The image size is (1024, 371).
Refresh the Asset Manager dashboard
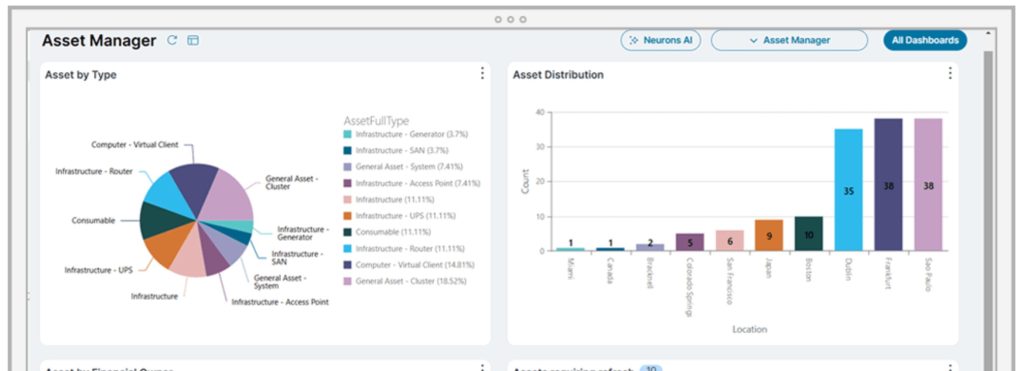tap(172, 40)
